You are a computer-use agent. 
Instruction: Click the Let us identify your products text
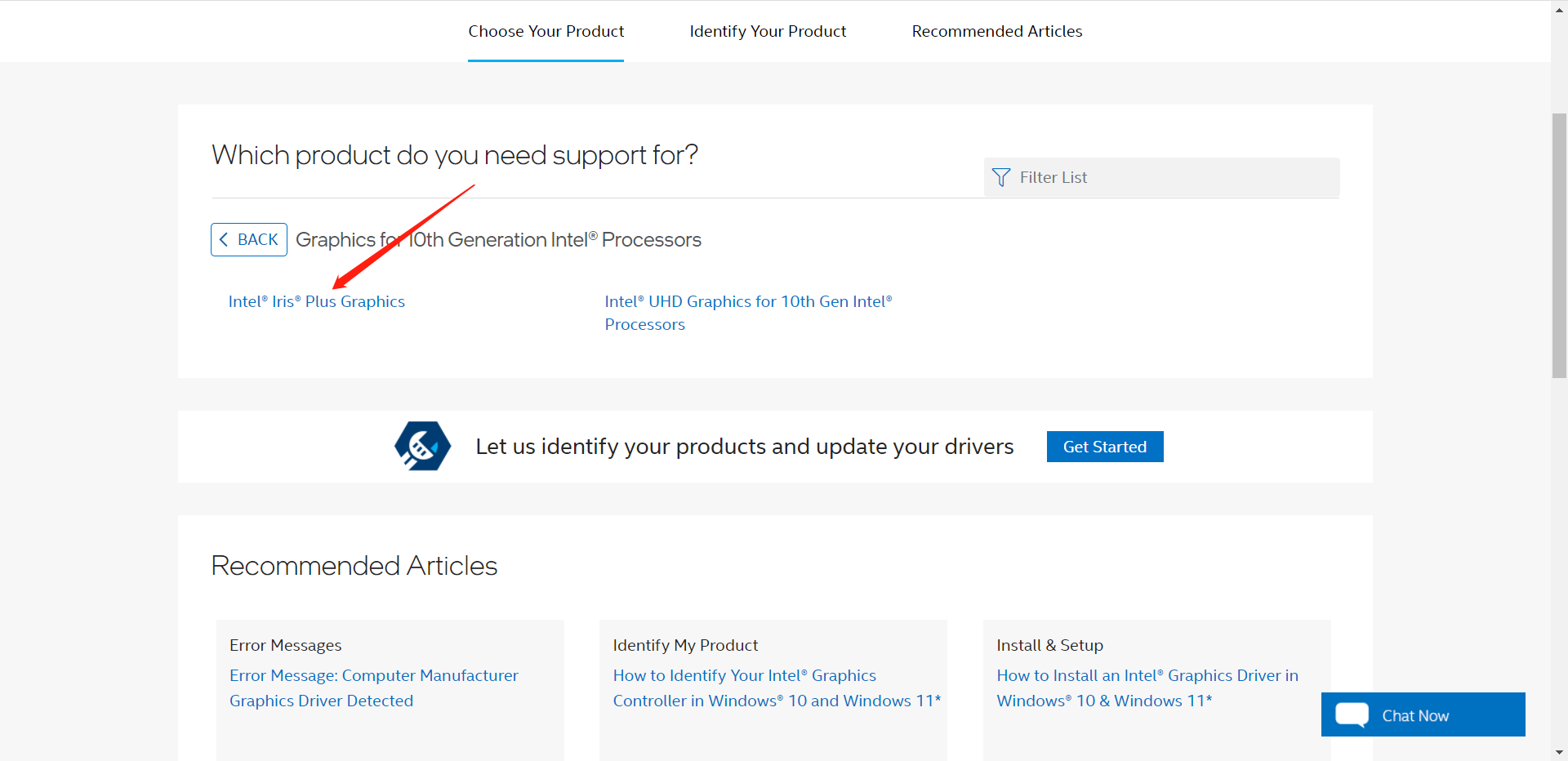point(745,447)
